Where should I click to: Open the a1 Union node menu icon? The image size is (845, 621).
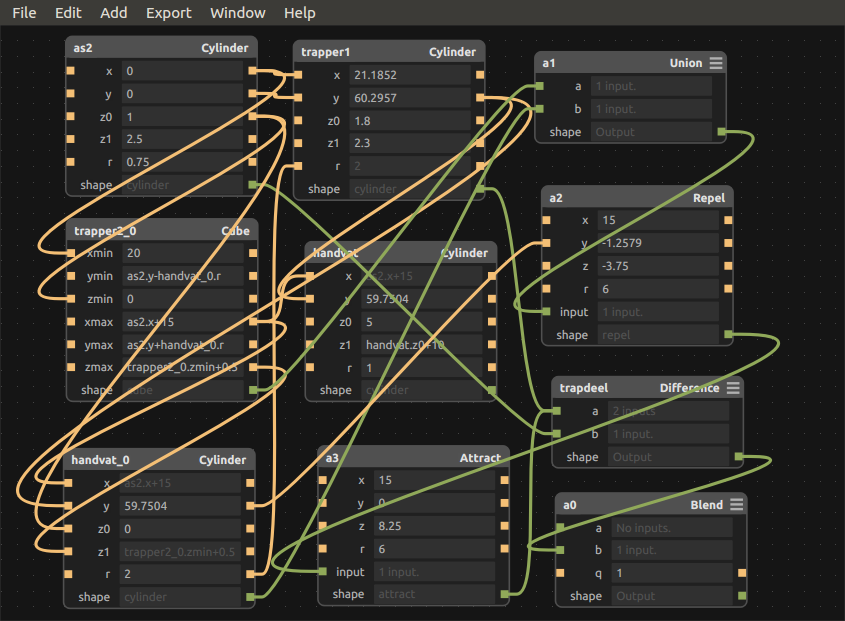click(716, 63)
